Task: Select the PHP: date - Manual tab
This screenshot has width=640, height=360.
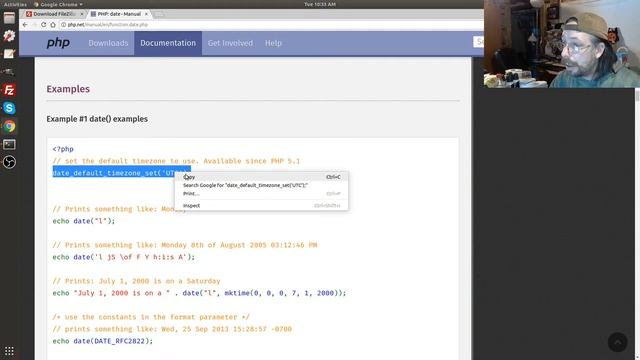Action: [x=118, y=14]
